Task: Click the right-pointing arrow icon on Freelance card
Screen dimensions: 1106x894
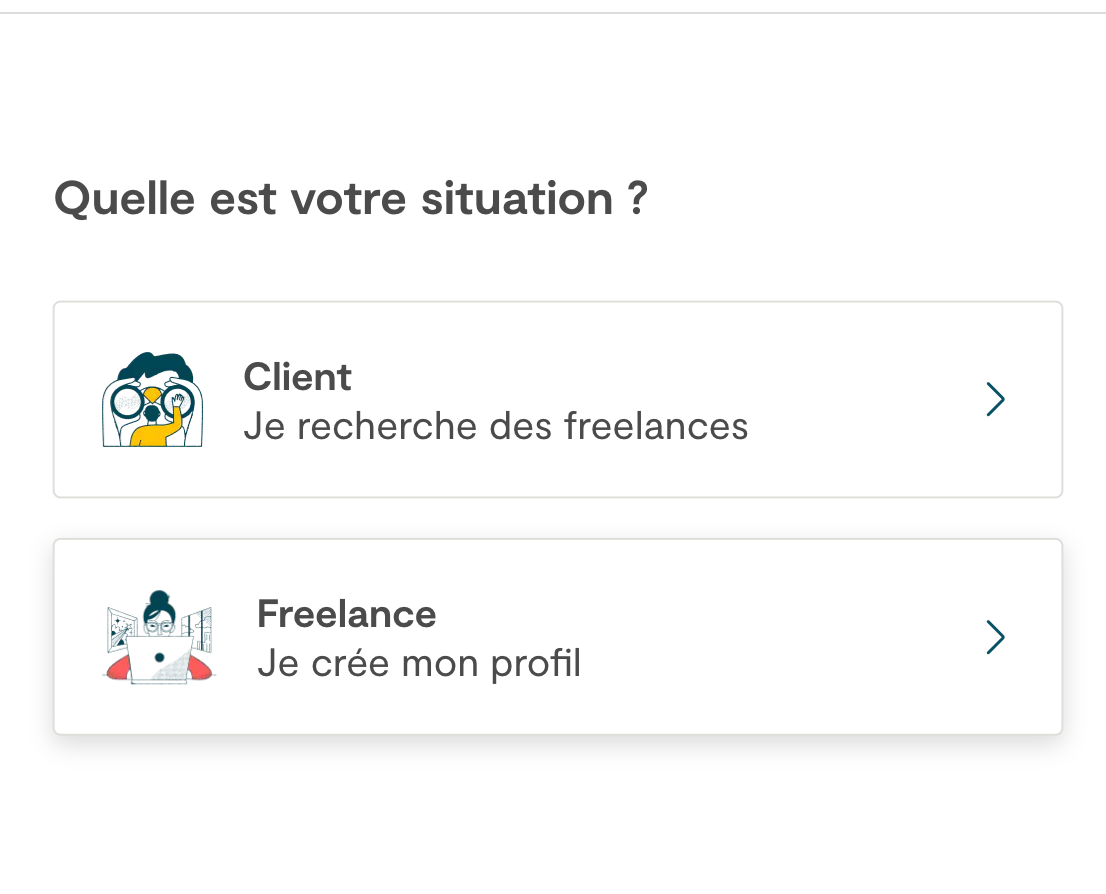Action: [995, 637]
